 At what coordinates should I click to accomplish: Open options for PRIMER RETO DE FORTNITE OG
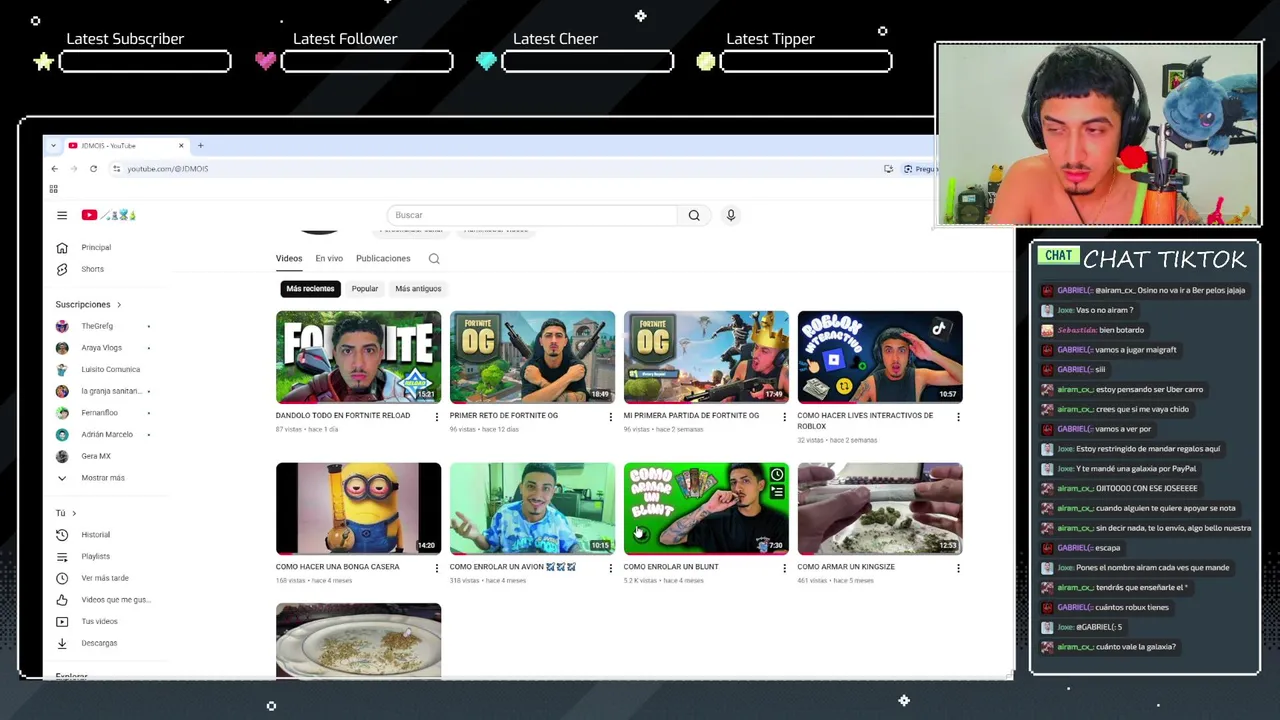click(x=610, y=416)
